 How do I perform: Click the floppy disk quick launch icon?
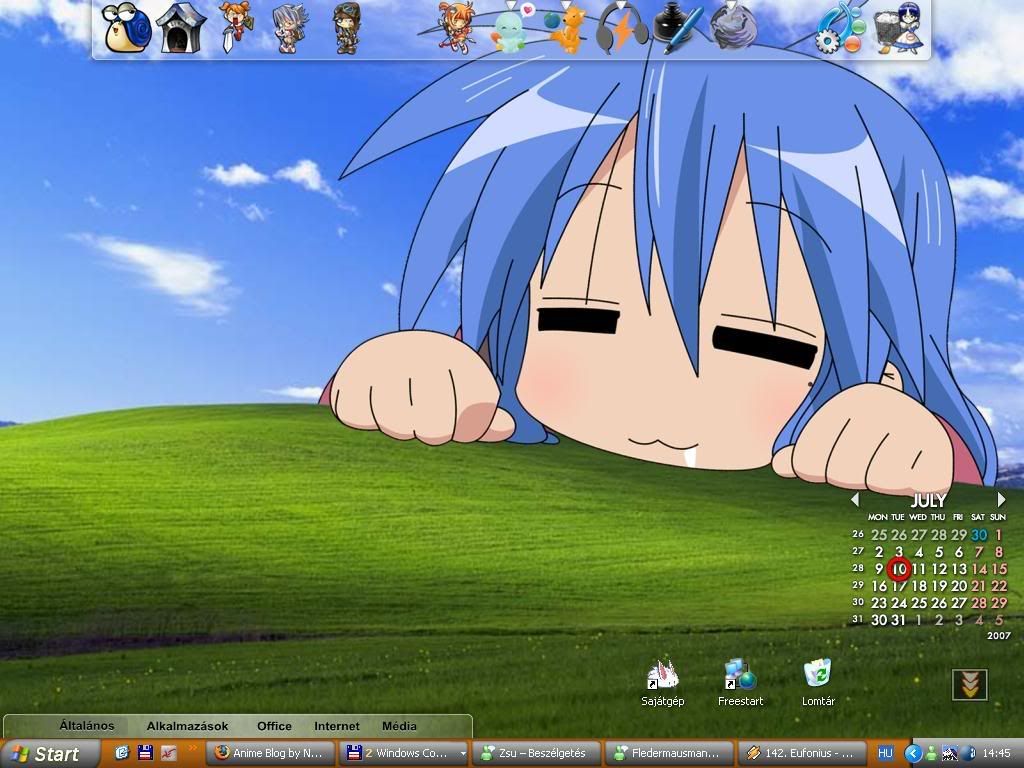pos(145,753)
